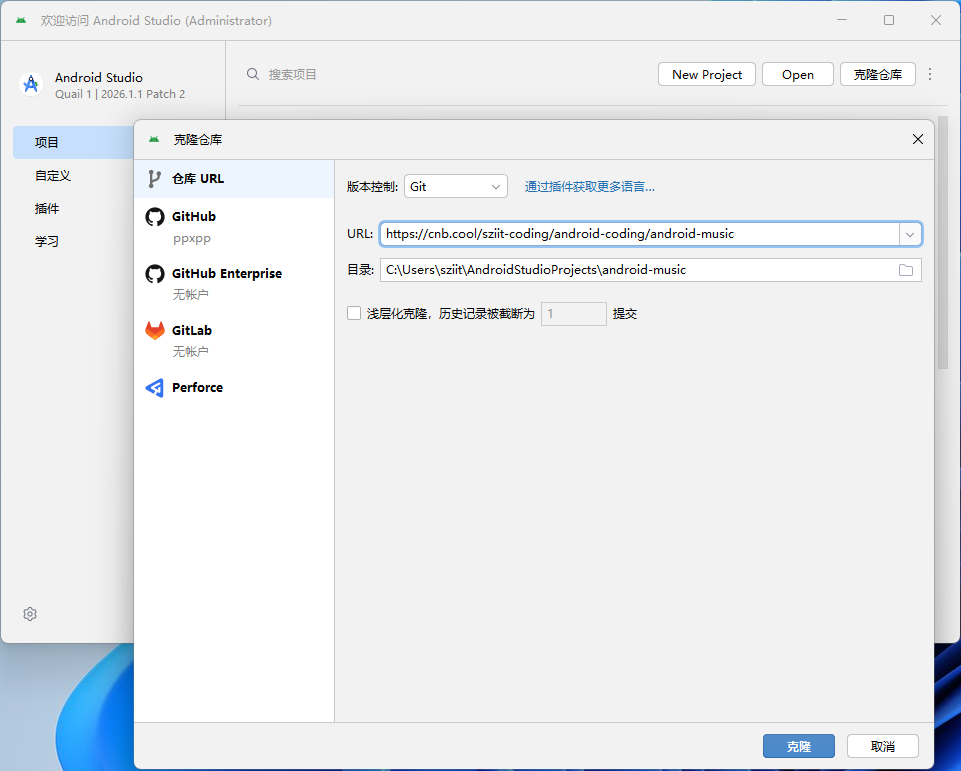Click the folder browse icon in directory field
The width and height of the screenshot is (961, 771).
tap(906, 270)
